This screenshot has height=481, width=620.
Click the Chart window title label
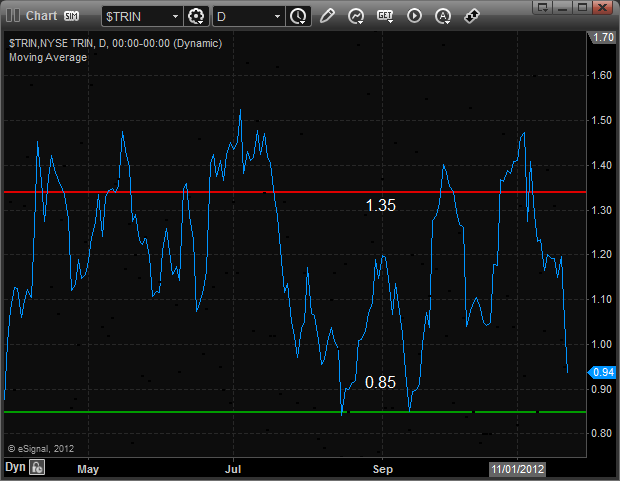tap(42, 16)
